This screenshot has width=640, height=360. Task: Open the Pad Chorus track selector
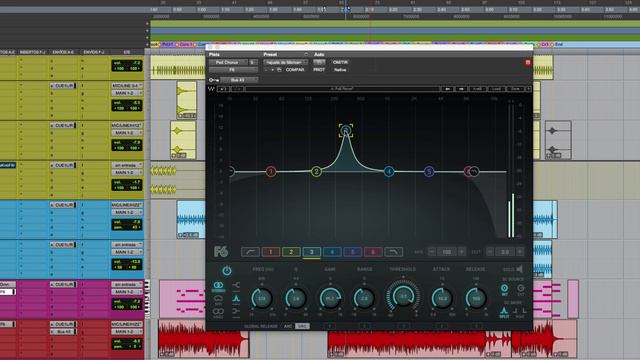pyautogui.click(x=228, y=62)
